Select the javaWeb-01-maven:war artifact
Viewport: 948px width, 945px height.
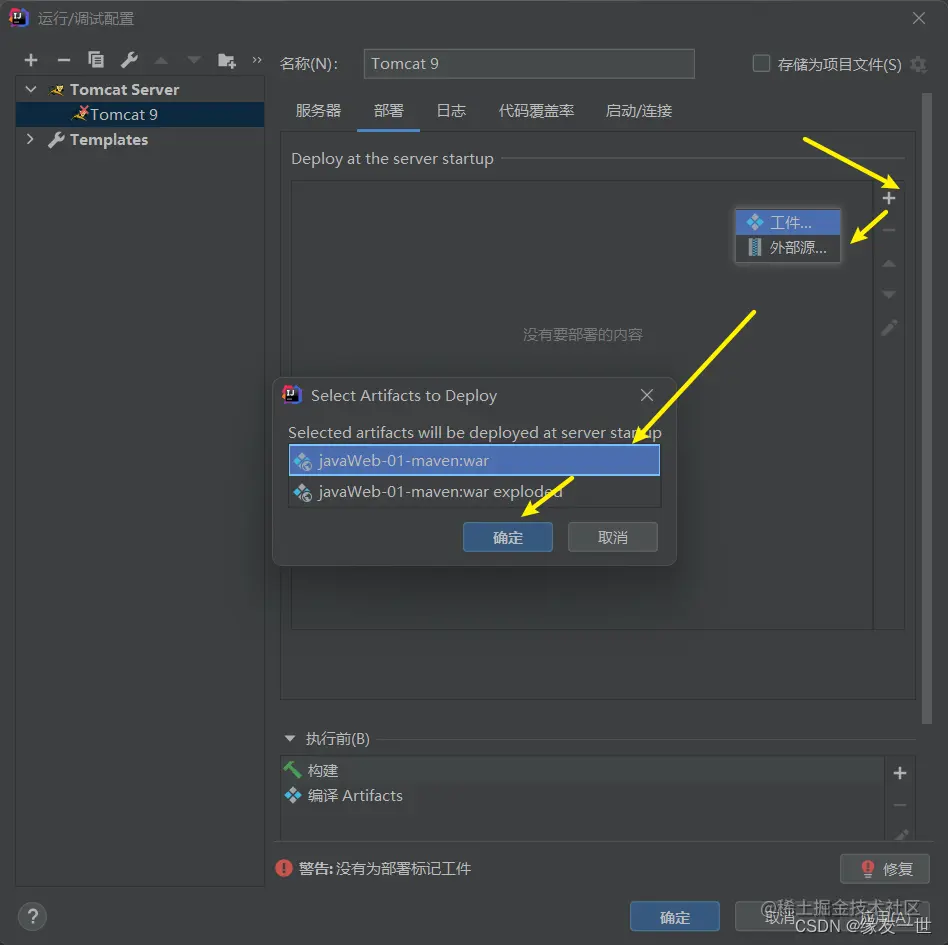pyautogui.click(x=475, y=461)
